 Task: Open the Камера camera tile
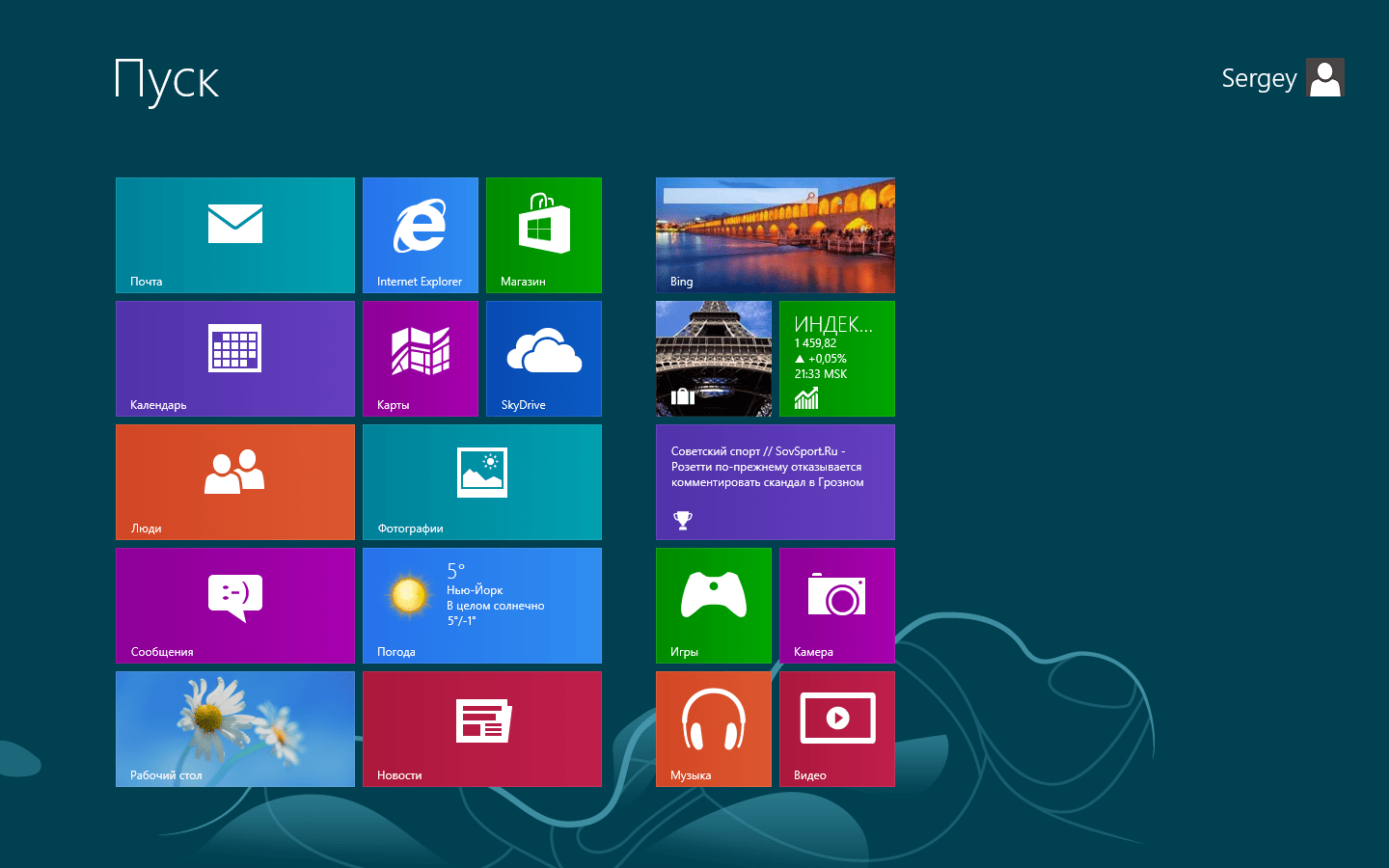pos(837,606)
